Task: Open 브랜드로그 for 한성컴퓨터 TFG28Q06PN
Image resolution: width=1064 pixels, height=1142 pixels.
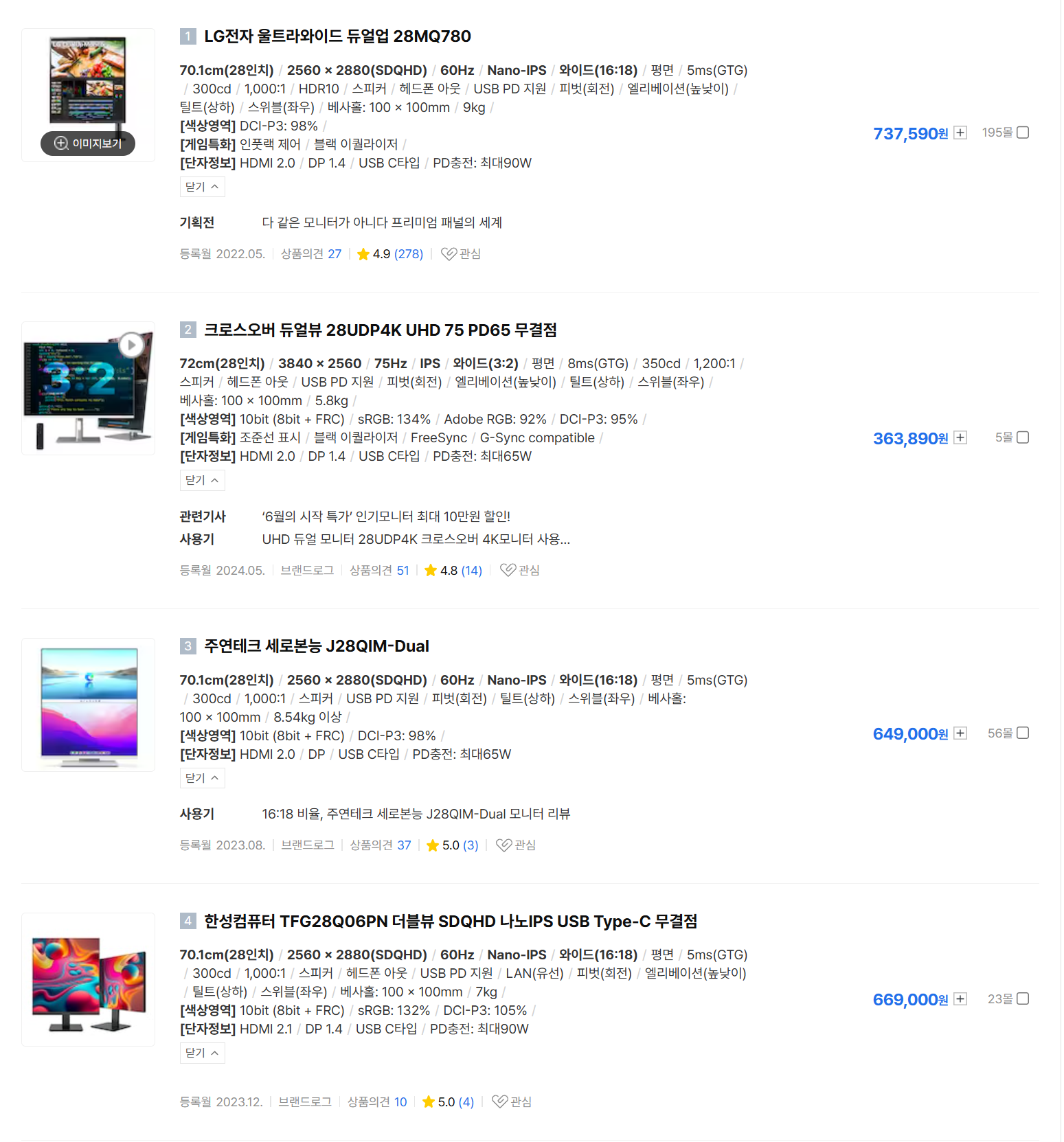Action: (x=305, y=1102)
